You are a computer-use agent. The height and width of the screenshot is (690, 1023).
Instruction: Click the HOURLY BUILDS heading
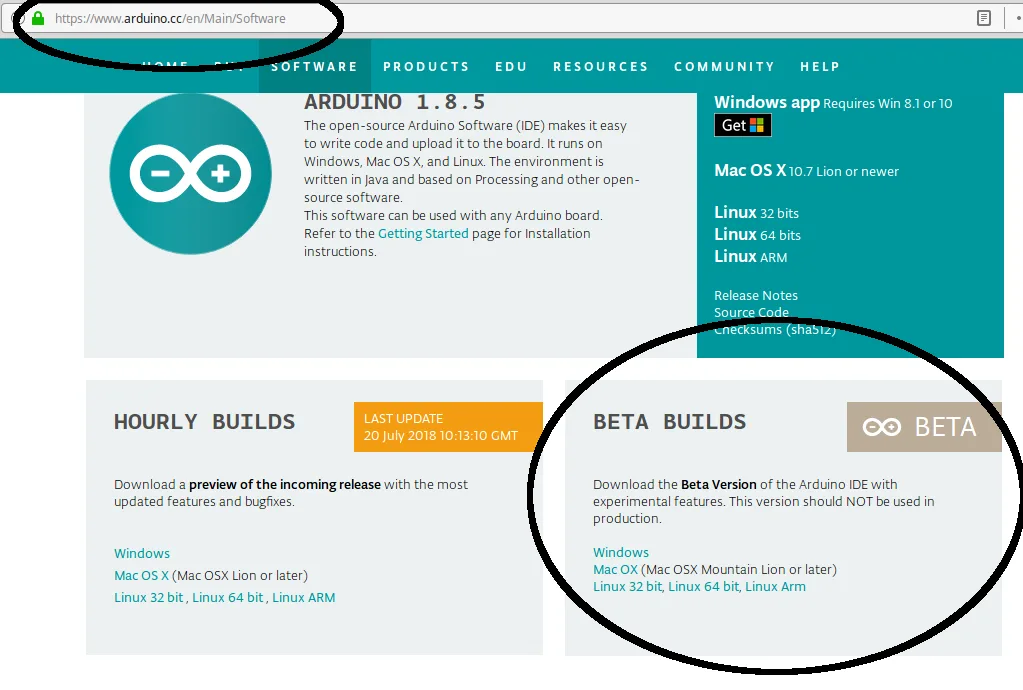[x=204, y=422]
